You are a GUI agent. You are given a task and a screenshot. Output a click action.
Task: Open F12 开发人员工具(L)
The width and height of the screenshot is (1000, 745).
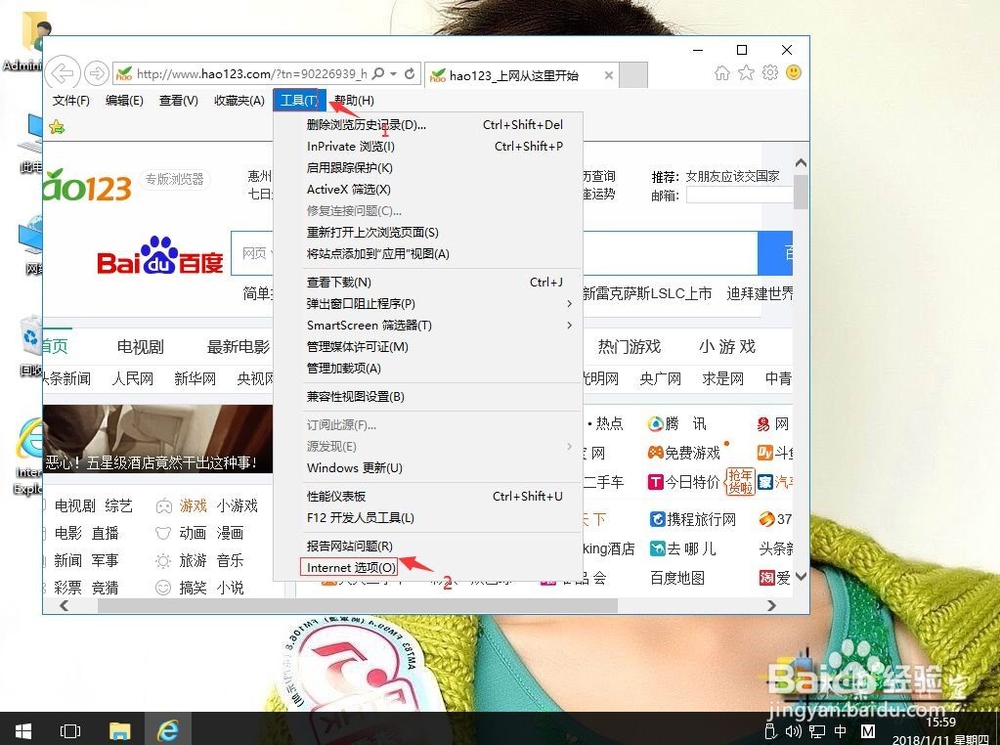pos(428,518)
